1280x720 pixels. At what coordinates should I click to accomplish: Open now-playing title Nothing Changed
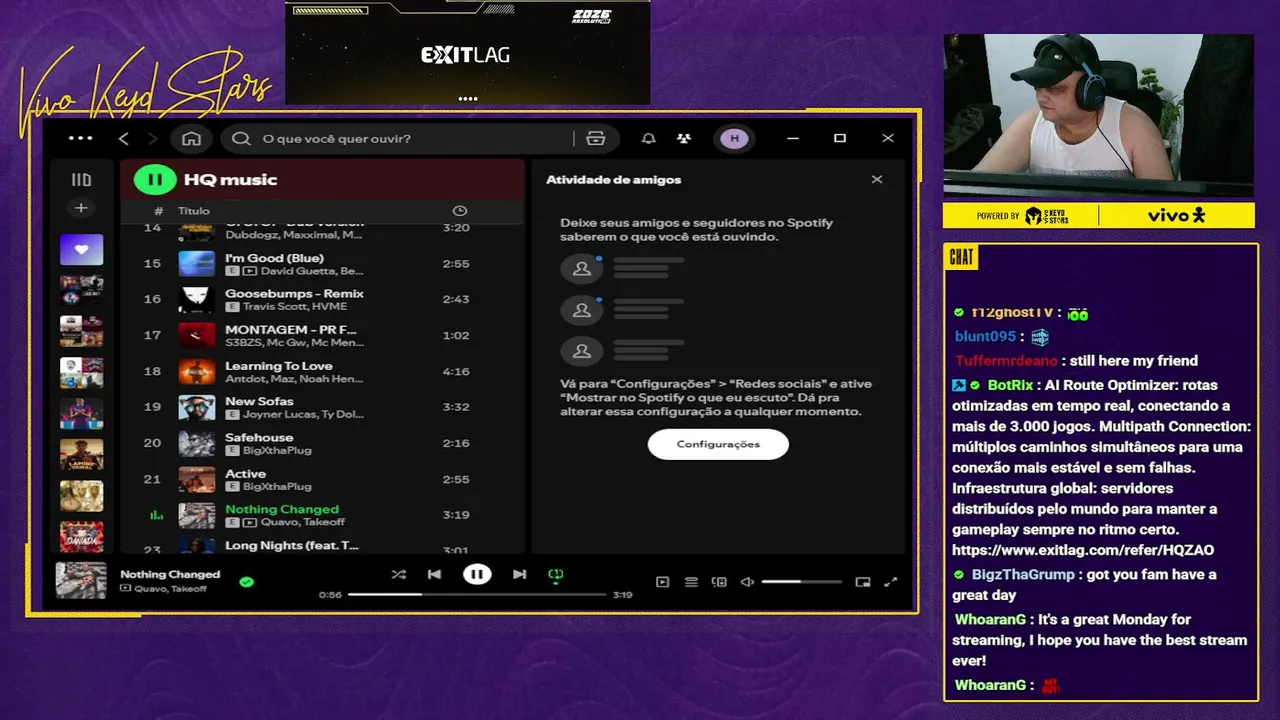(x=170, y=575)
